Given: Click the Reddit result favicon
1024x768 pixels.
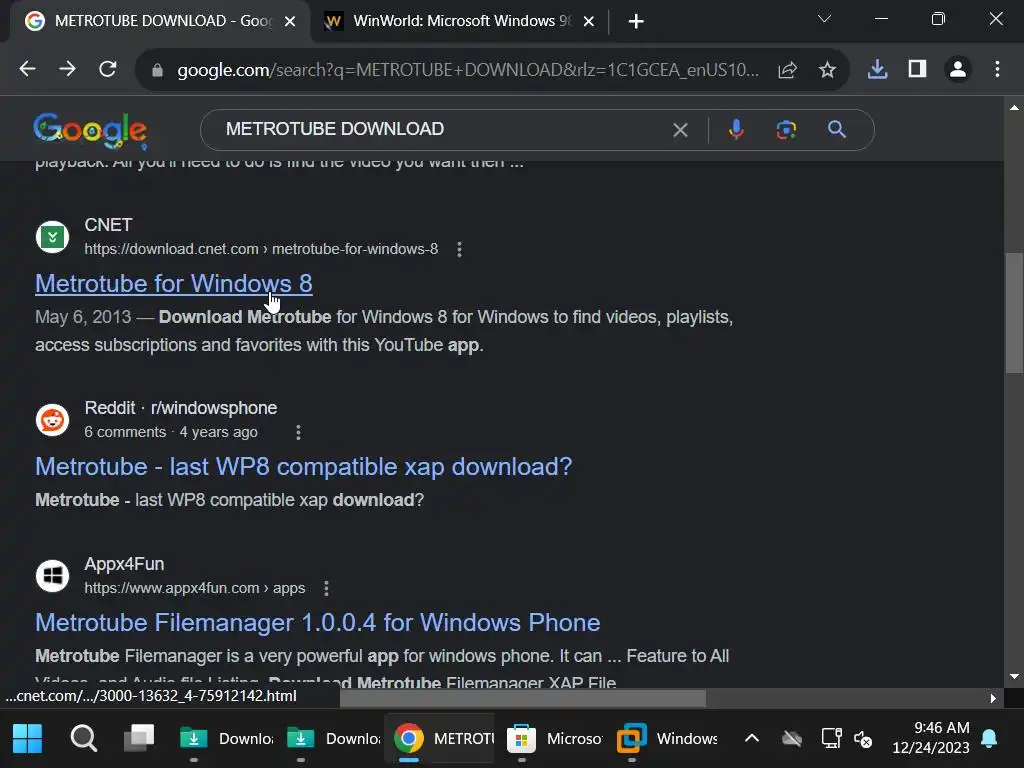Looking at the screenshot, I should coord(52,420).
